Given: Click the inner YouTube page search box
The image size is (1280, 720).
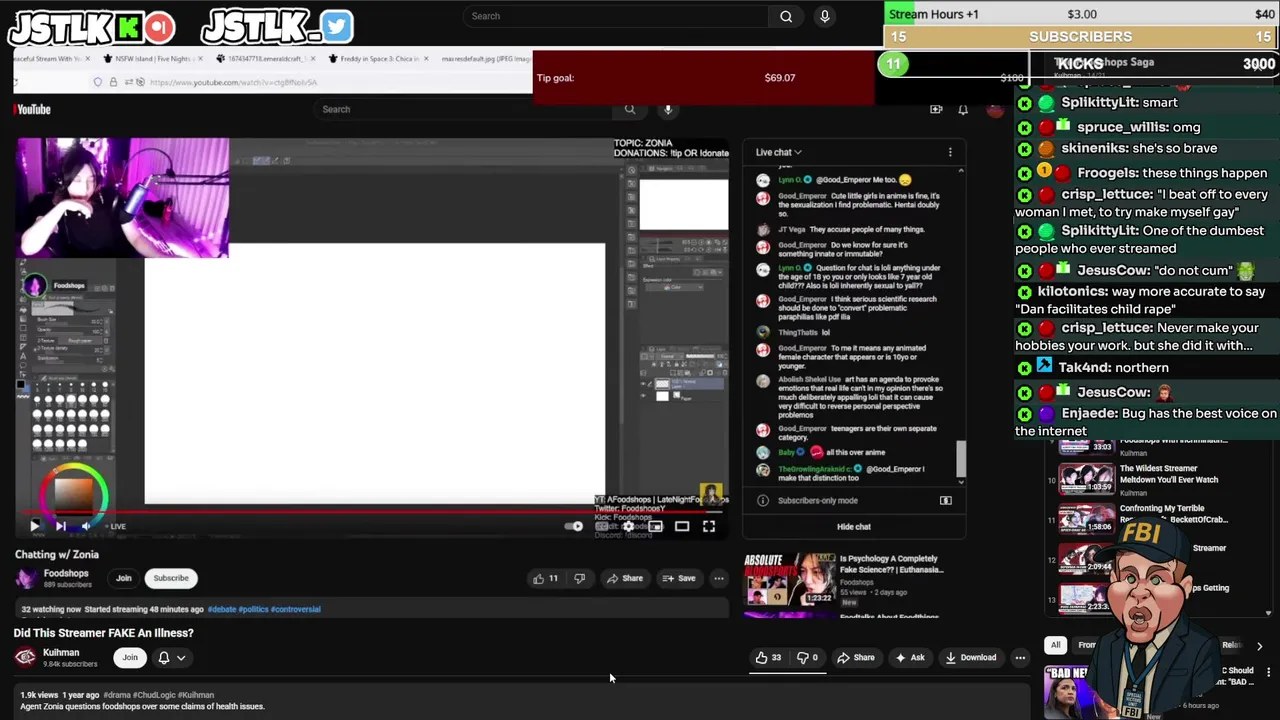Looking at the screenshot, I should pyautogui.click(x=463, y=109).
